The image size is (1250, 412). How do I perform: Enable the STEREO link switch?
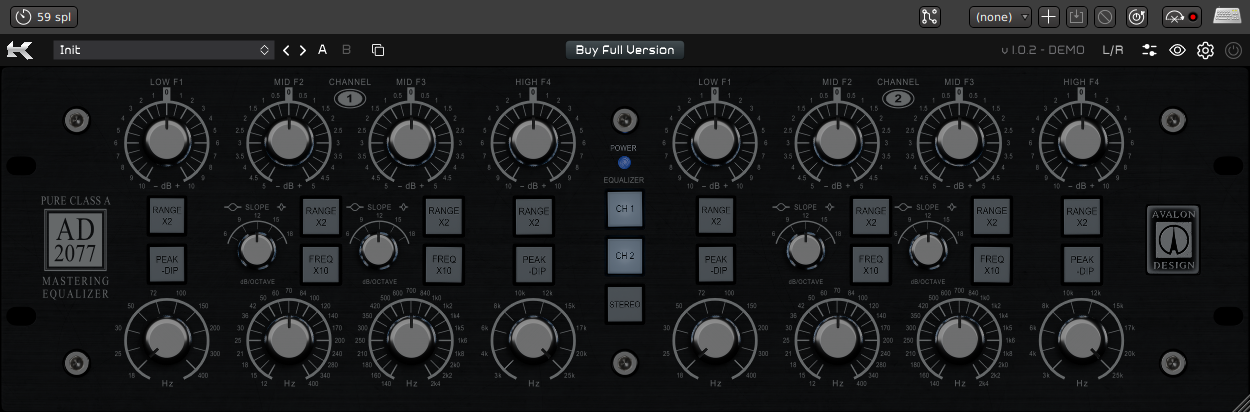(625, 303)
